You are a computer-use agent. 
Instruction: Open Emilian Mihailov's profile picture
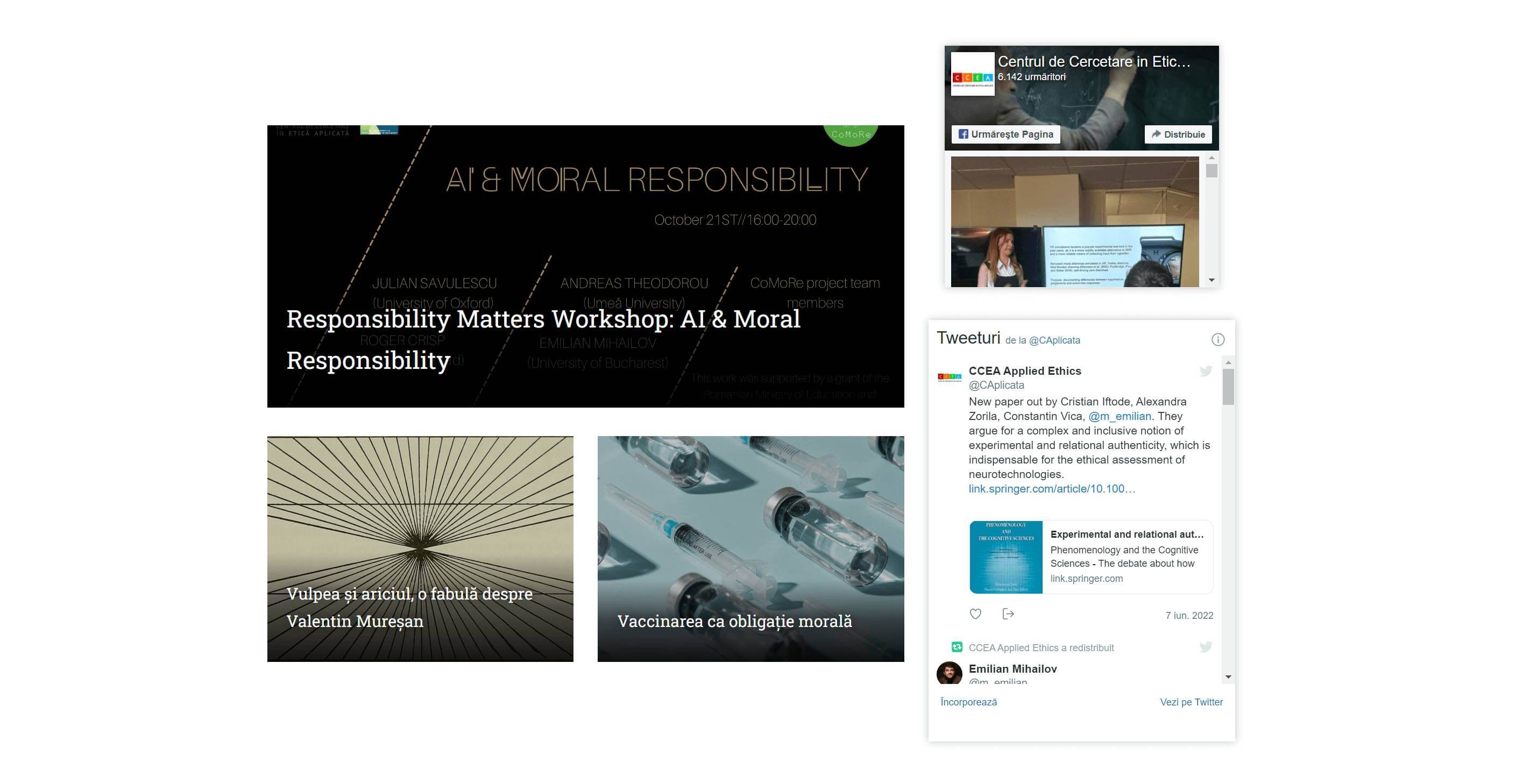coord(950,673)
